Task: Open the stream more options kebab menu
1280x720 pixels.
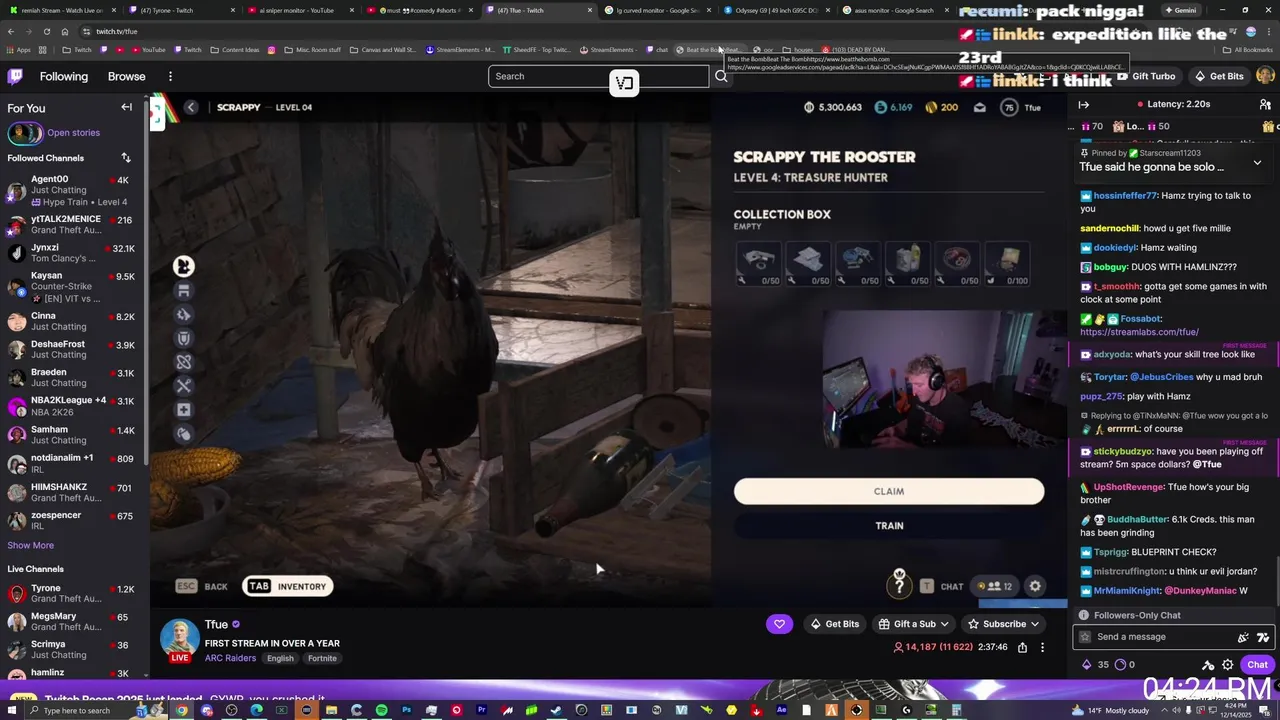Action: click(x=1042, y=648)
